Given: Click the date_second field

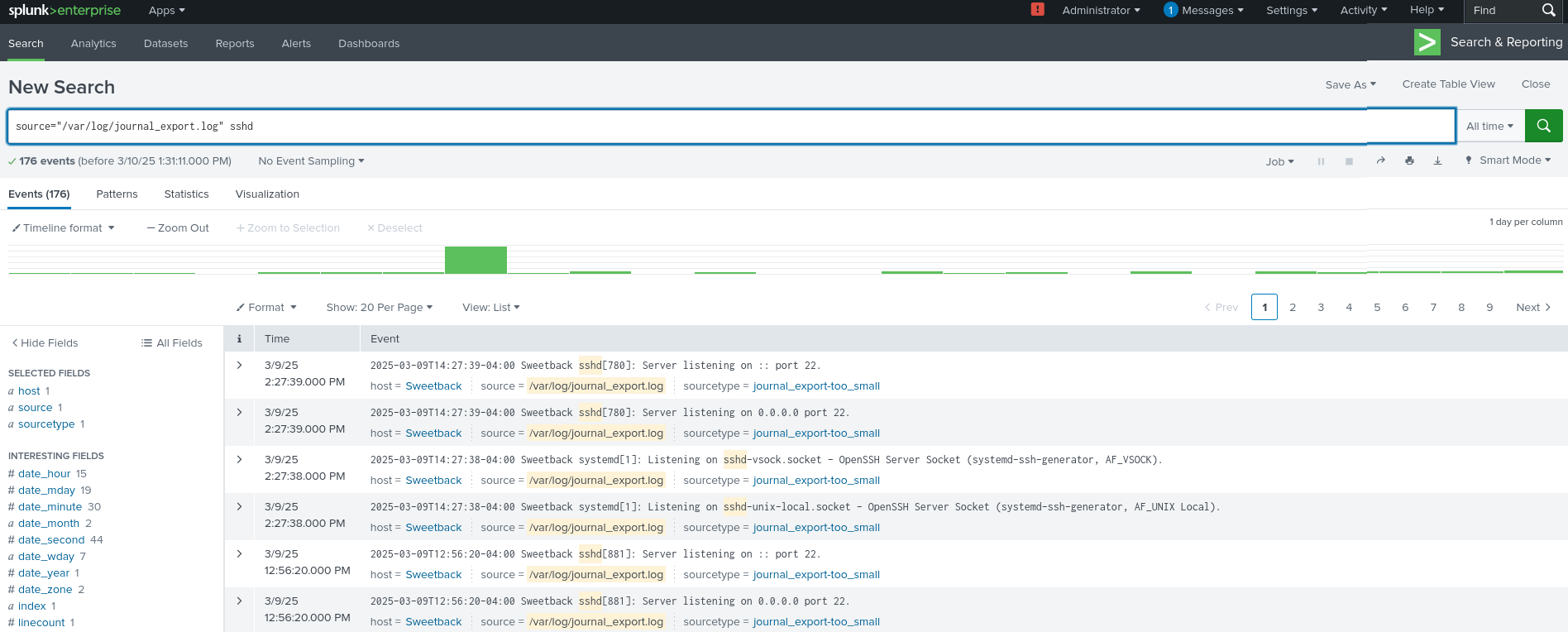Looking at the screenshot, I should (51, 539).
